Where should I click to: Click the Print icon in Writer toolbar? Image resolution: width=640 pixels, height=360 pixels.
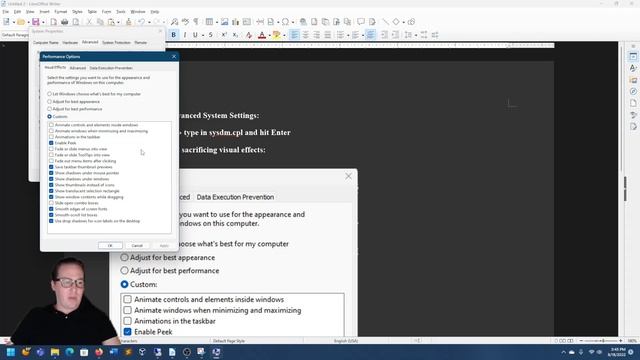(64, 22)
